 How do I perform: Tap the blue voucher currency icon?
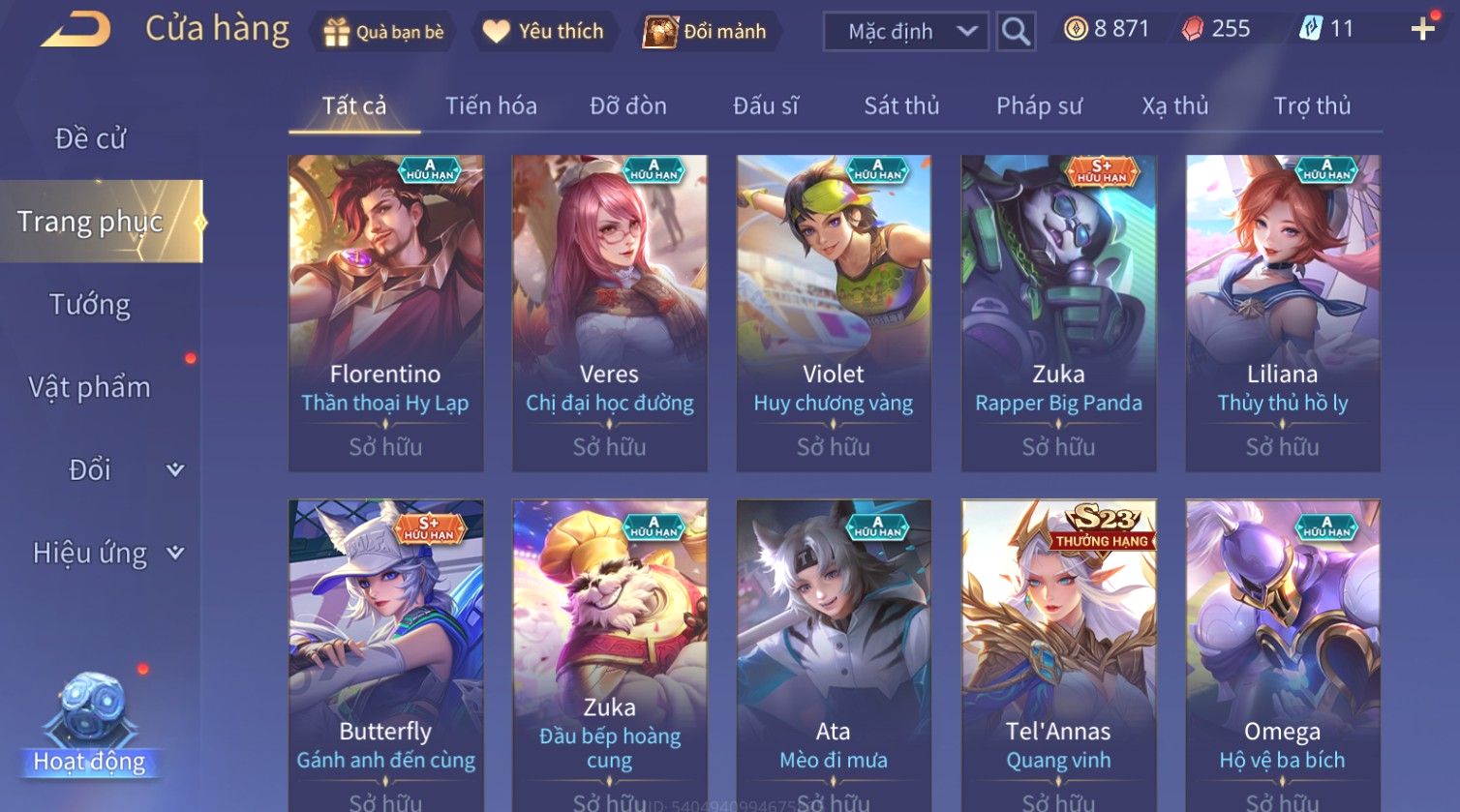(x=1310, y=29)
